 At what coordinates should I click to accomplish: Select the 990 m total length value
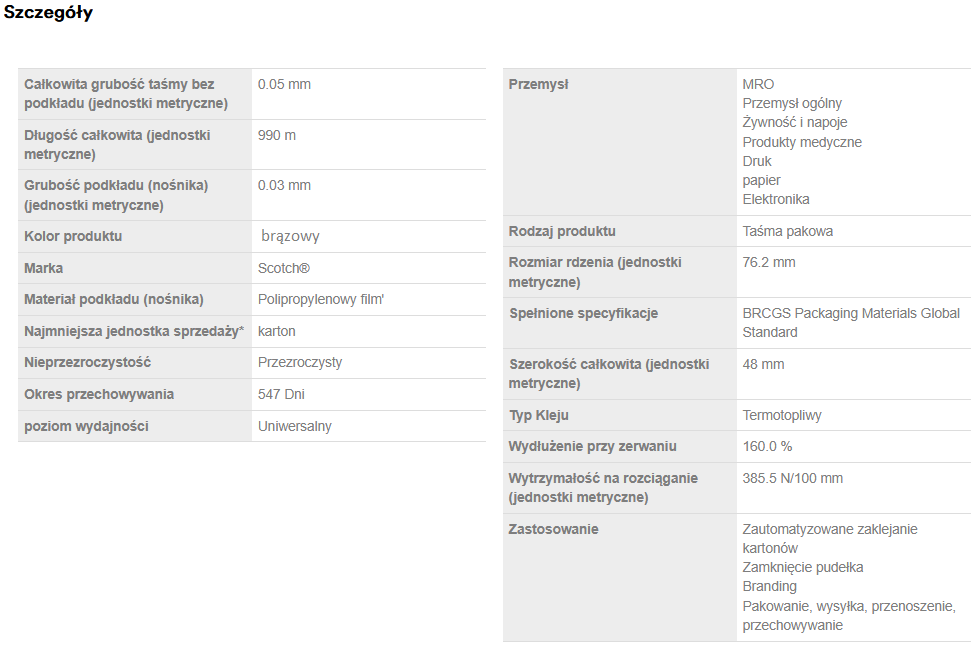[277, 135]
